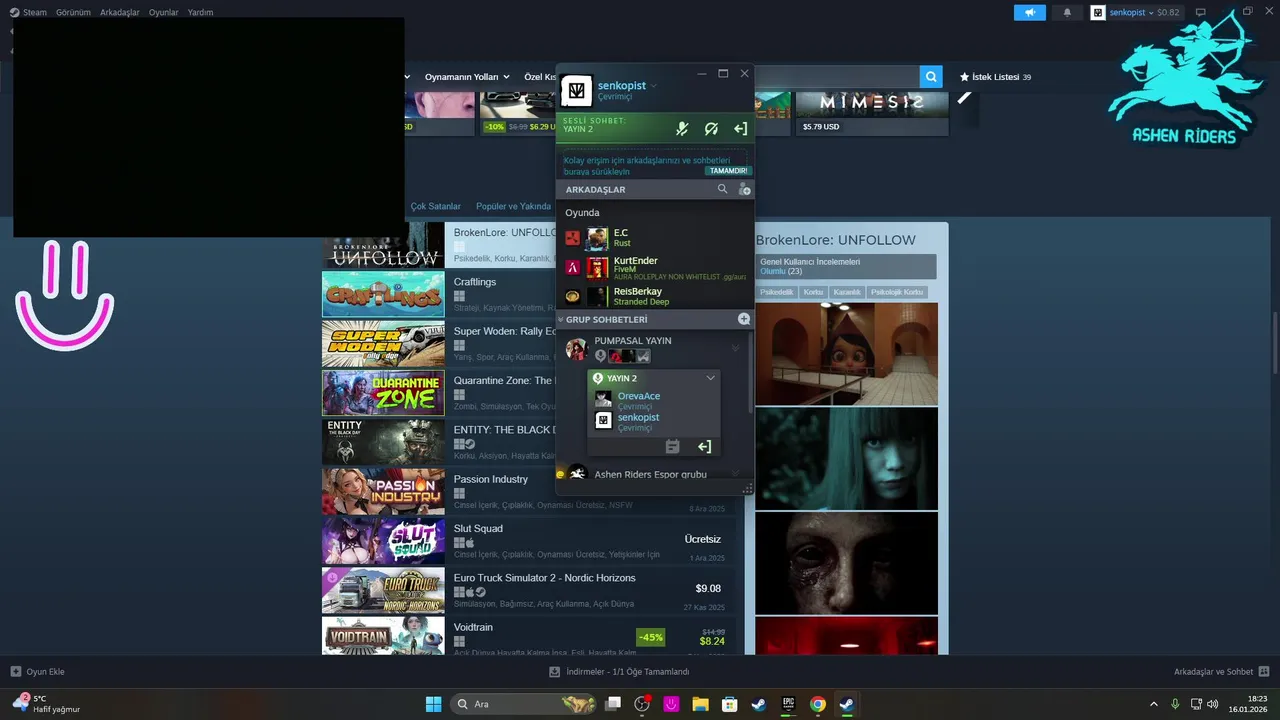
Task: Click the store search input field
Action: 837,77
